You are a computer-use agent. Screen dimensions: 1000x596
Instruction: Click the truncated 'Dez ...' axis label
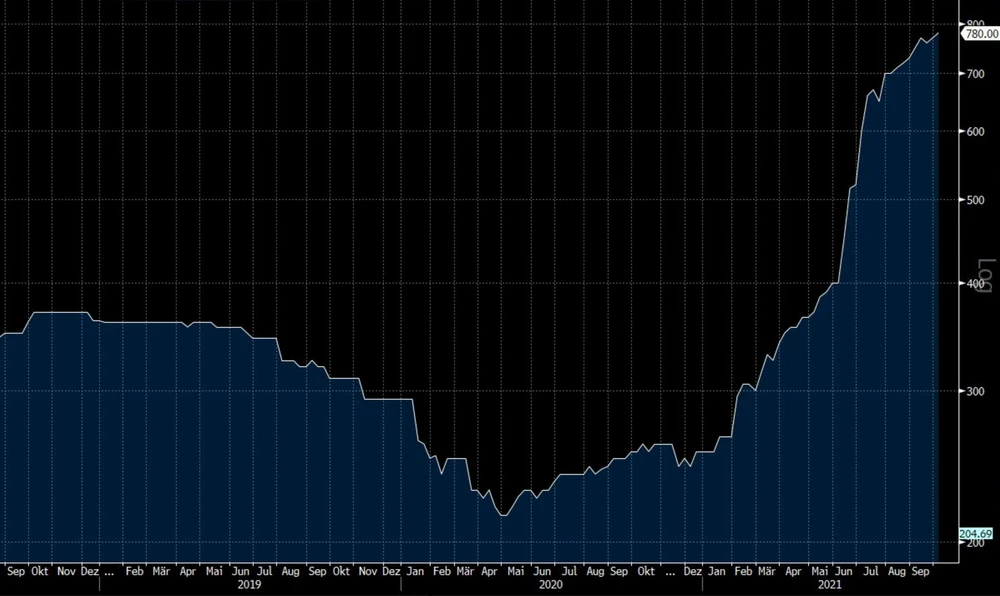click(95, 571)
